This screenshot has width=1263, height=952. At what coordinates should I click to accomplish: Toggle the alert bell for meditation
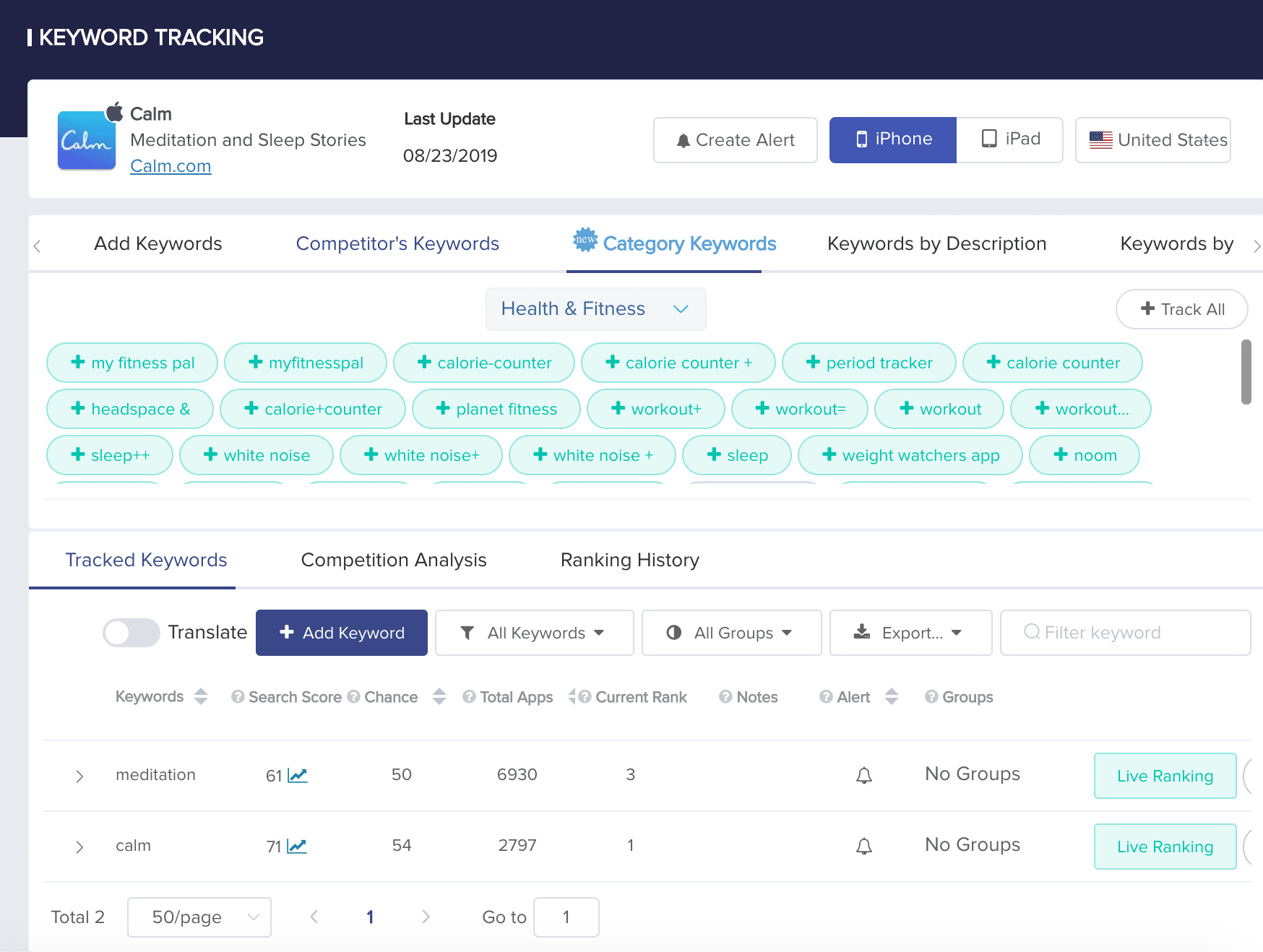coord(864,776)
